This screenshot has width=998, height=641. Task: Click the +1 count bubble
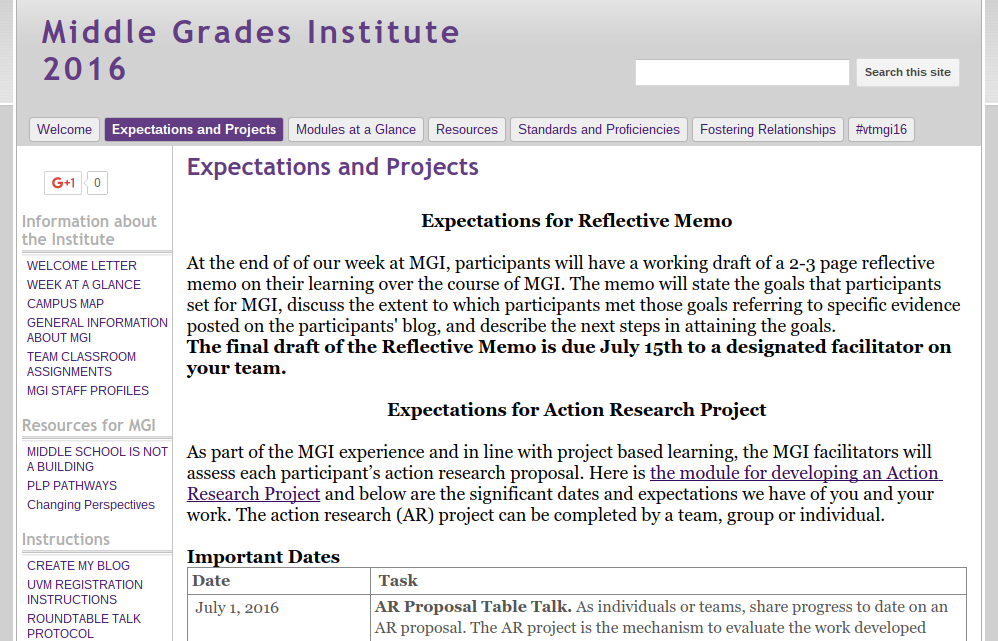pos(97,183)
